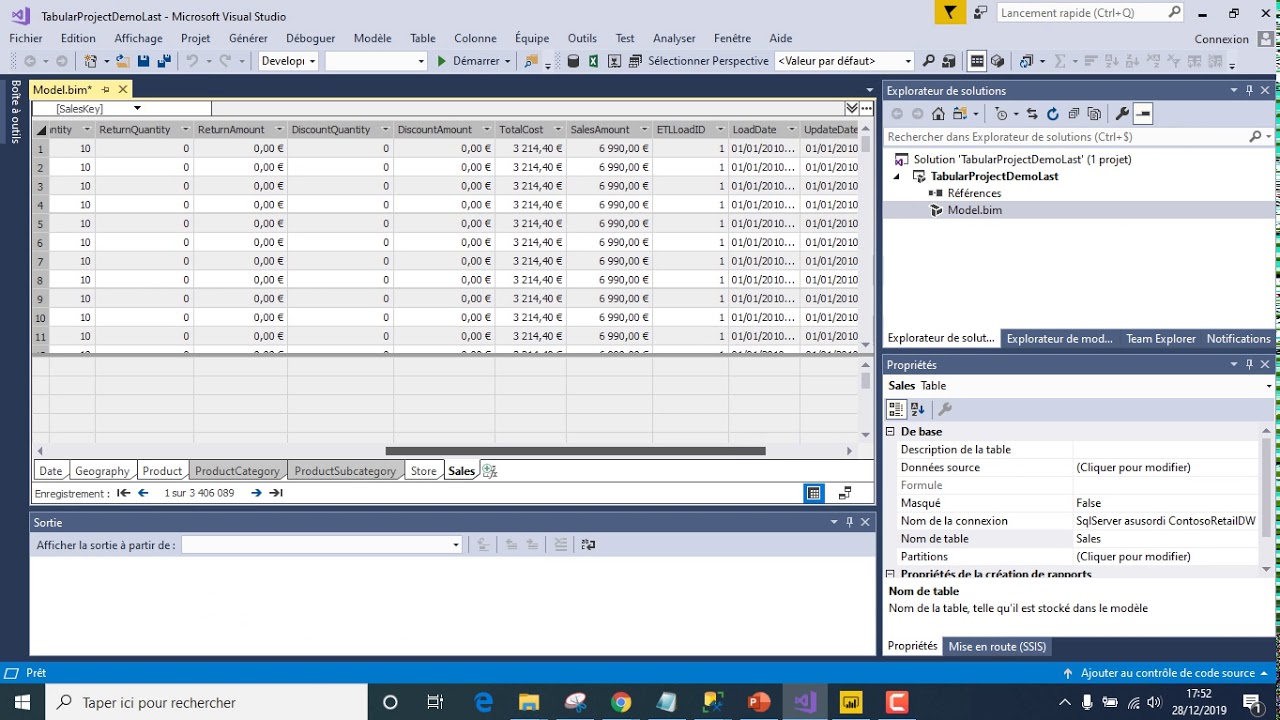Collapse the De base property category

[891, 432]
